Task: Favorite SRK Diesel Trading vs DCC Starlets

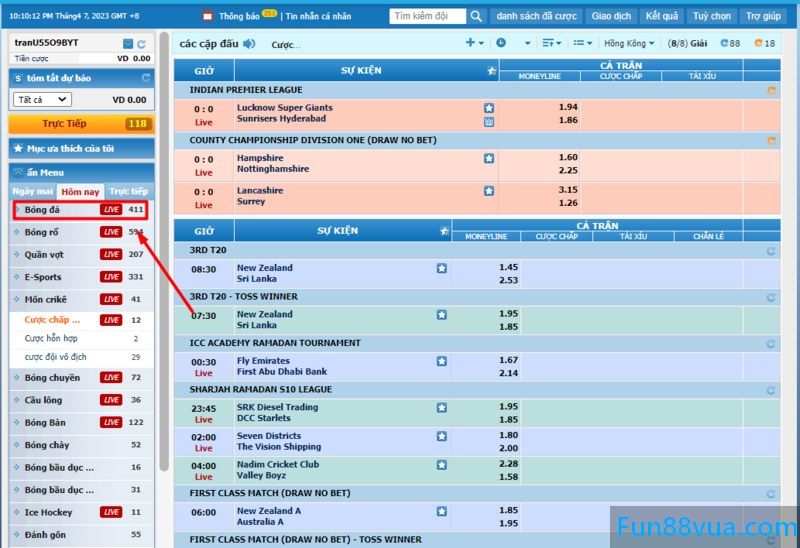Action: pyautogui.click(x=442, y=407)
